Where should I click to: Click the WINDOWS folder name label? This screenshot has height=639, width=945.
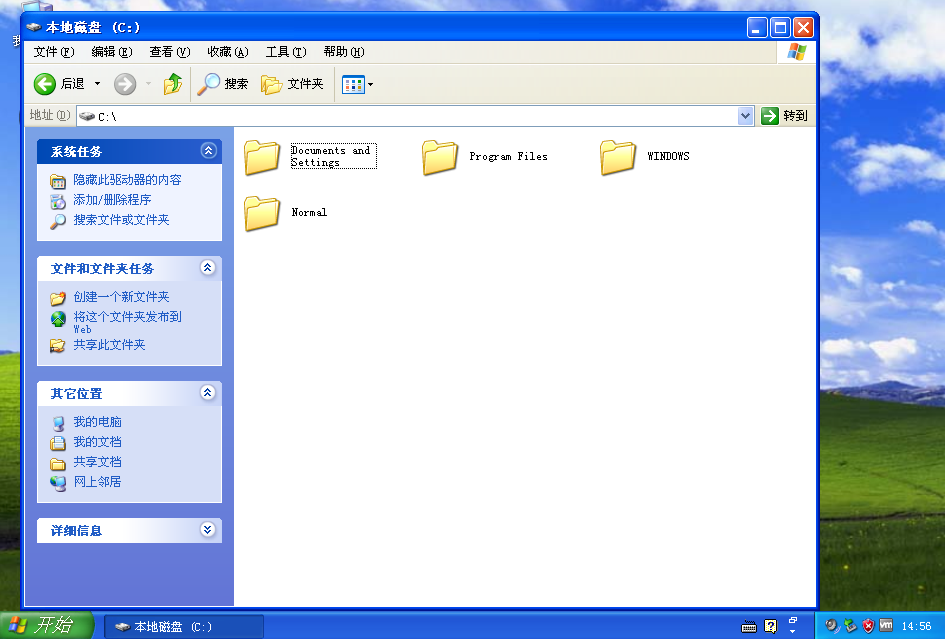[668, 157]
